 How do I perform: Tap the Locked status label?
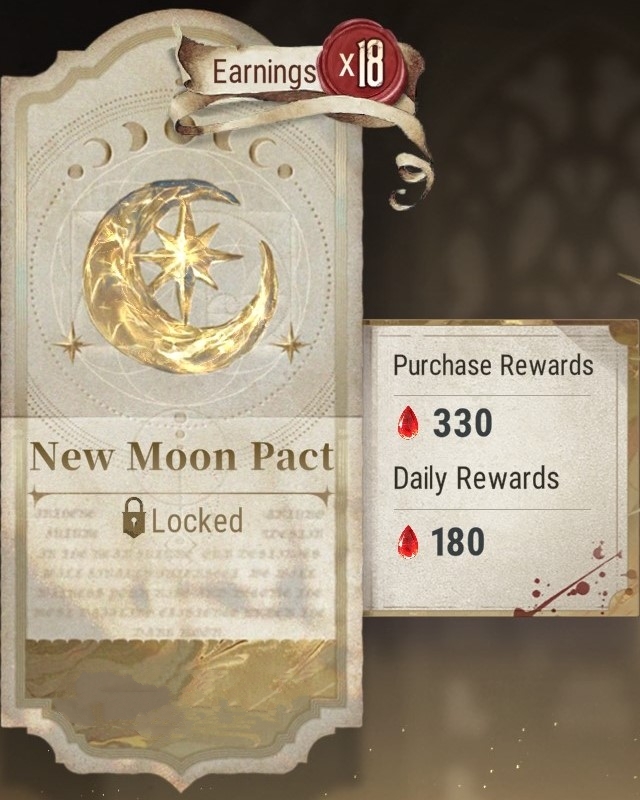197,521
